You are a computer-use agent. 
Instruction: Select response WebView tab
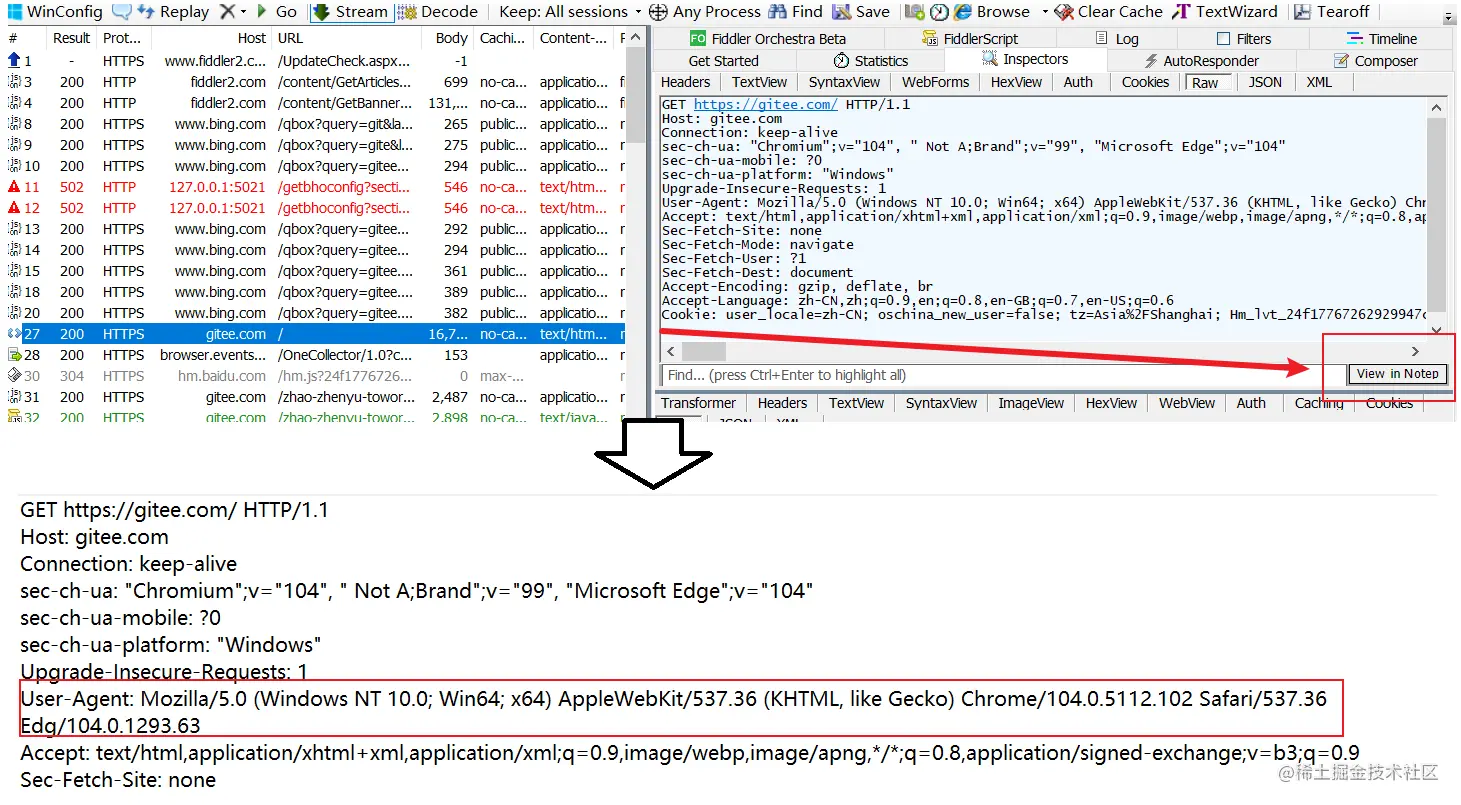(1187, 403)
